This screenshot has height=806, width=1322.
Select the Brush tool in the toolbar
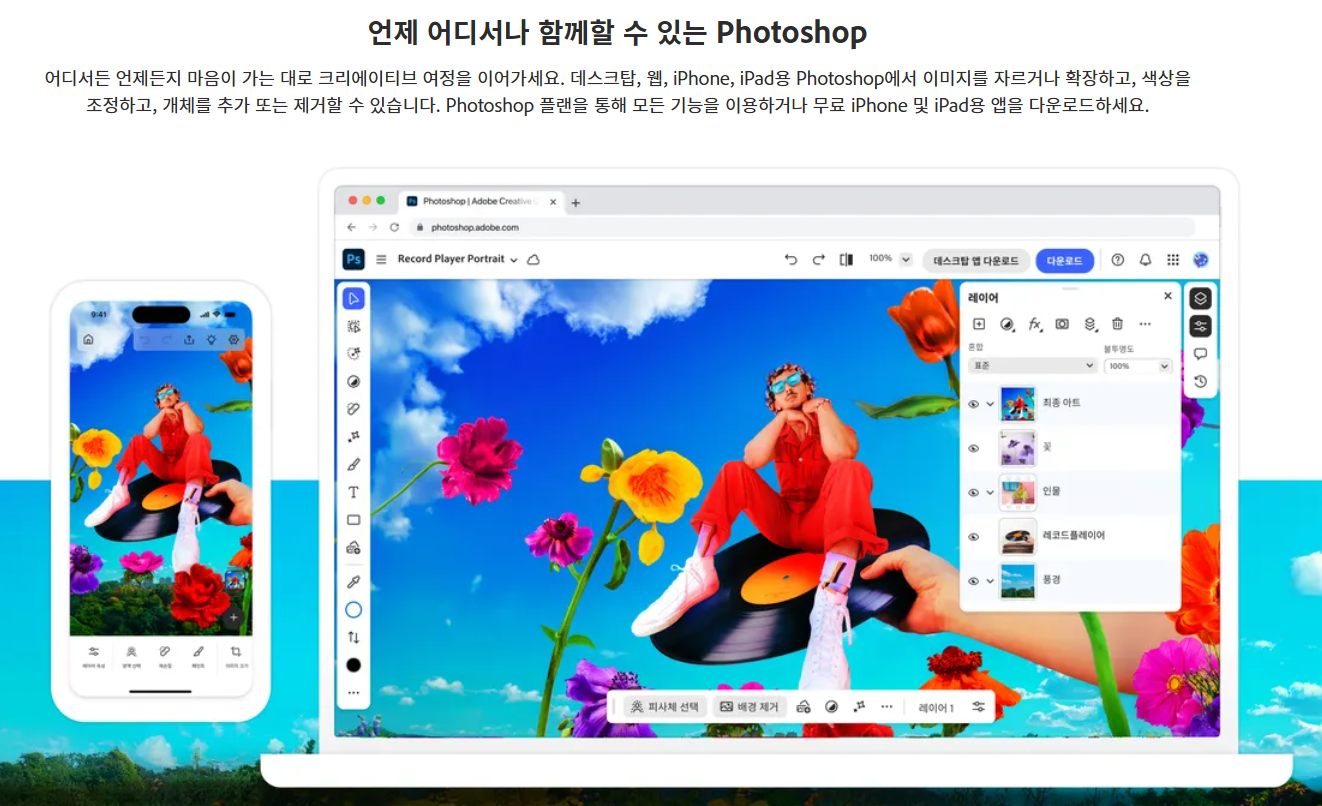(353, 464)
